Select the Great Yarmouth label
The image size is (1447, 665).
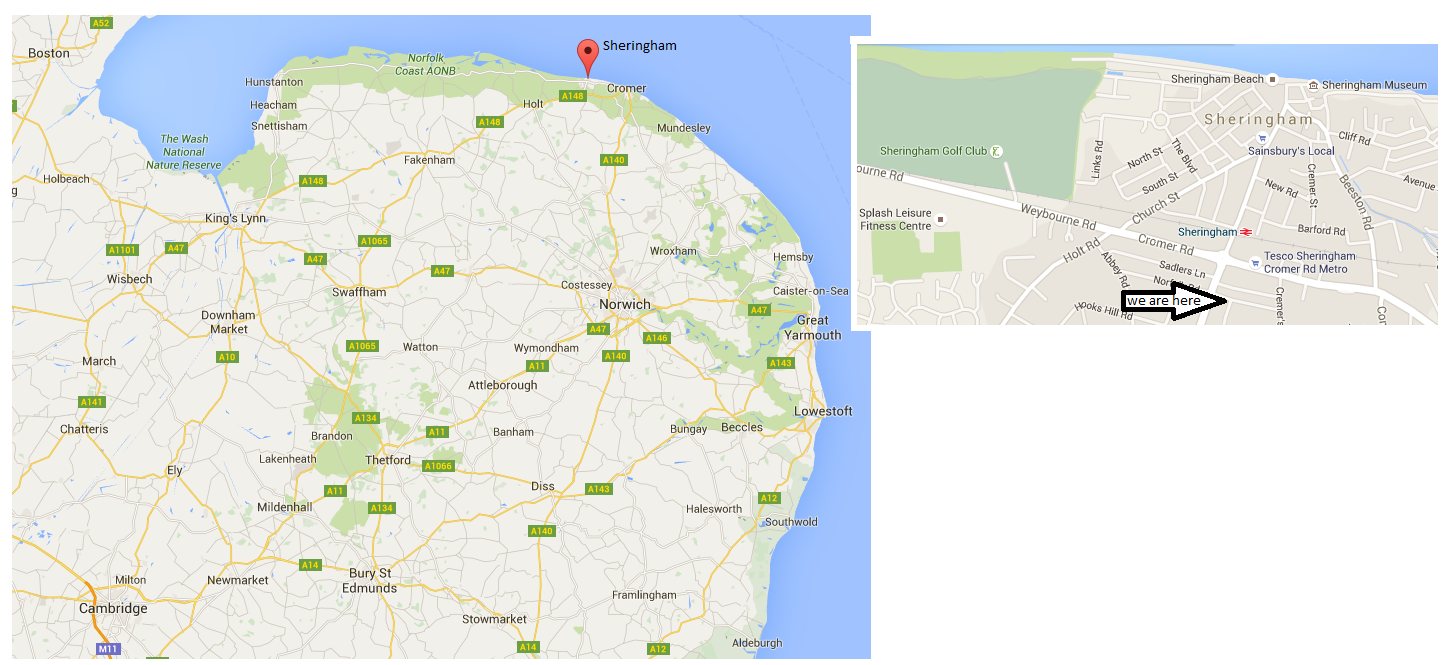812,328
